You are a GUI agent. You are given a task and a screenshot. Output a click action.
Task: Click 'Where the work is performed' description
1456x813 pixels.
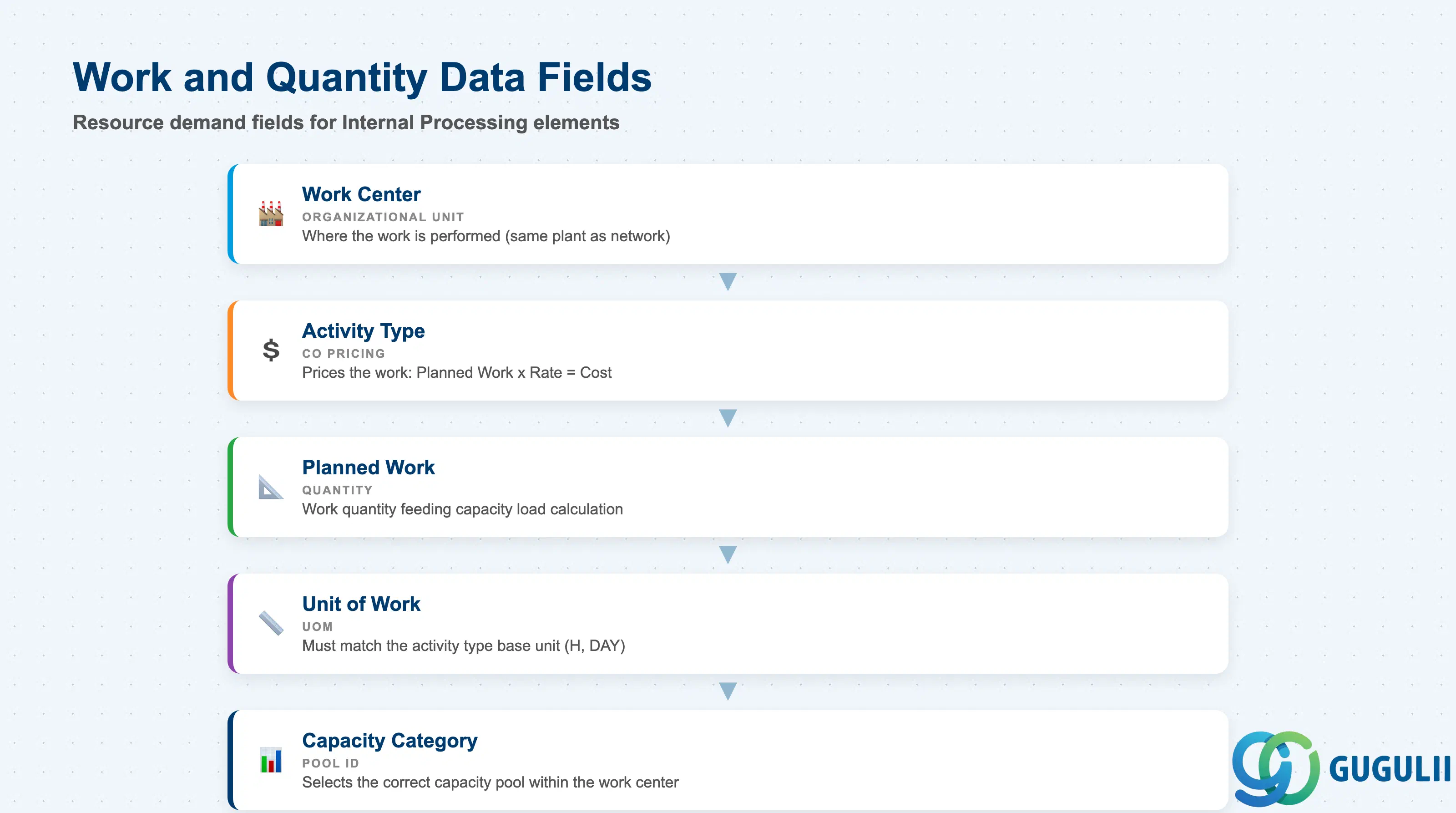click(486, 236)
